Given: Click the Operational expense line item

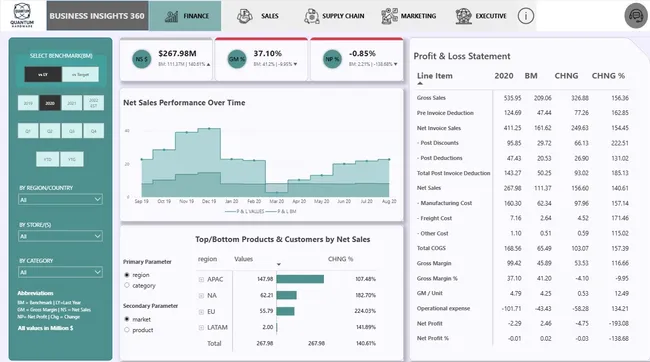Looking at the screenshot, I should 443,309.
